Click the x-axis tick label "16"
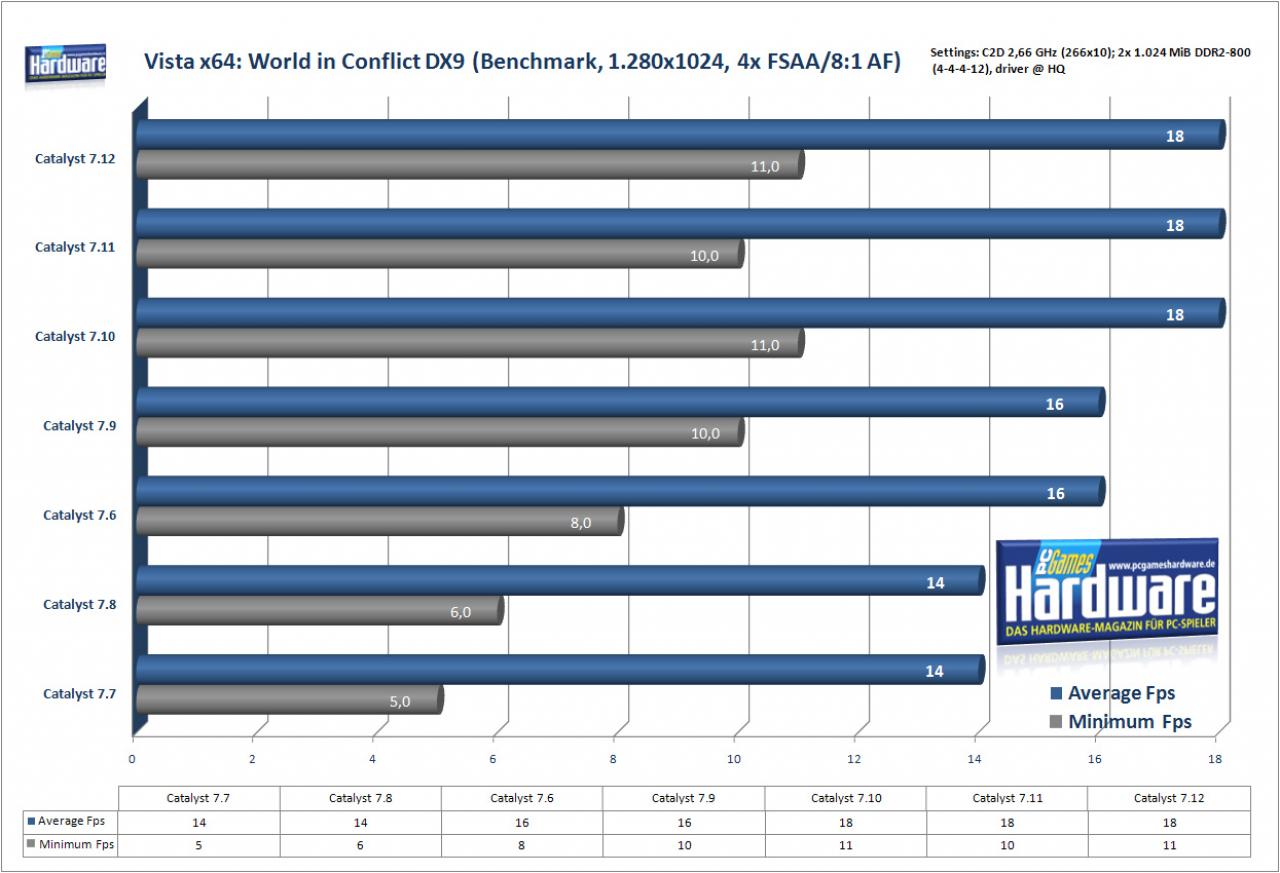 pos(1096,759)
